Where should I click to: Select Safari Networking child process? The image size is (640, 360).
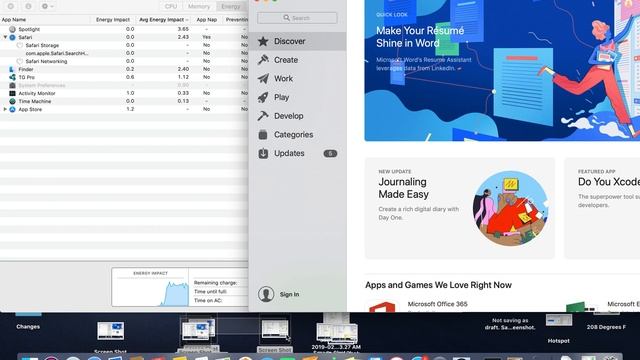point(46,61)
